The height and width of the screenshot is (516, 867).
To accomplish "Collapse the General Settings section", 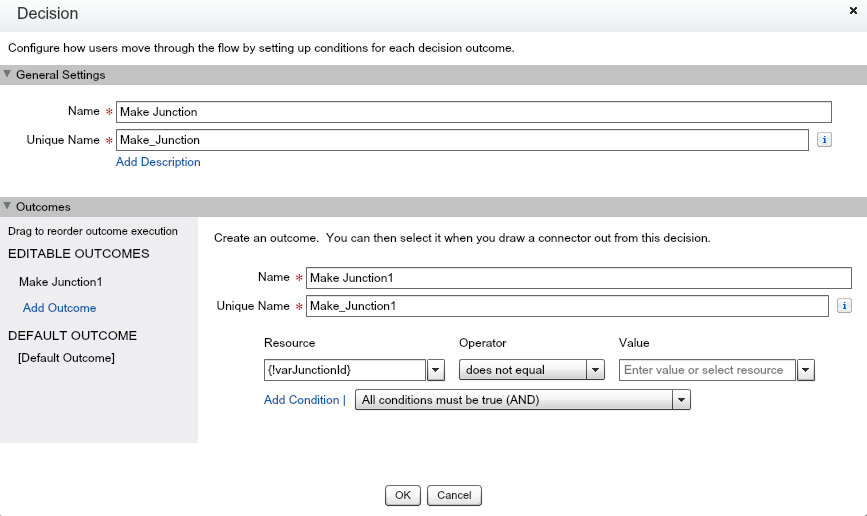I will tap(8, 74).
